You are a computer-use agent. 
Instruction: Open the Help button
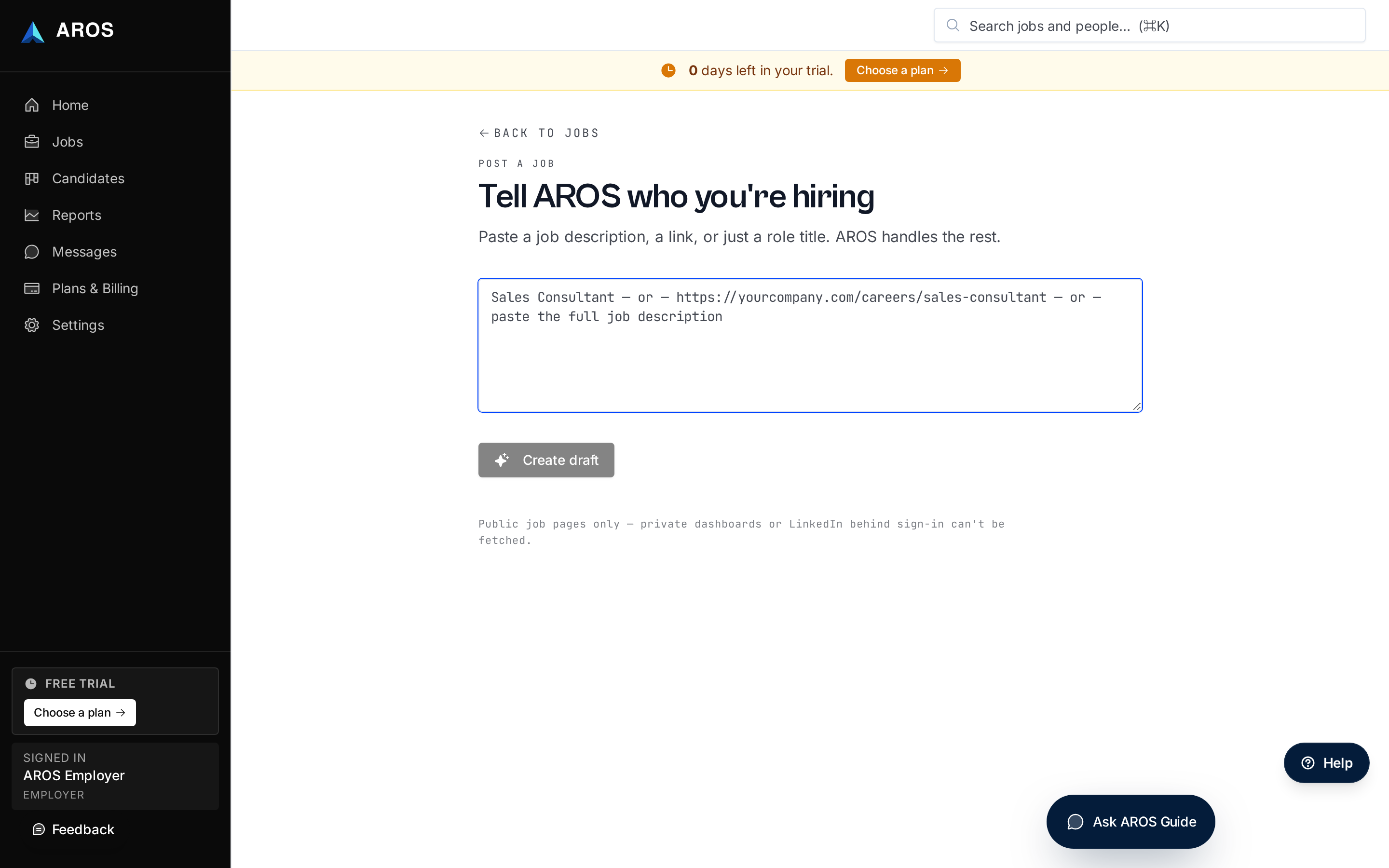coord(1326,763)
